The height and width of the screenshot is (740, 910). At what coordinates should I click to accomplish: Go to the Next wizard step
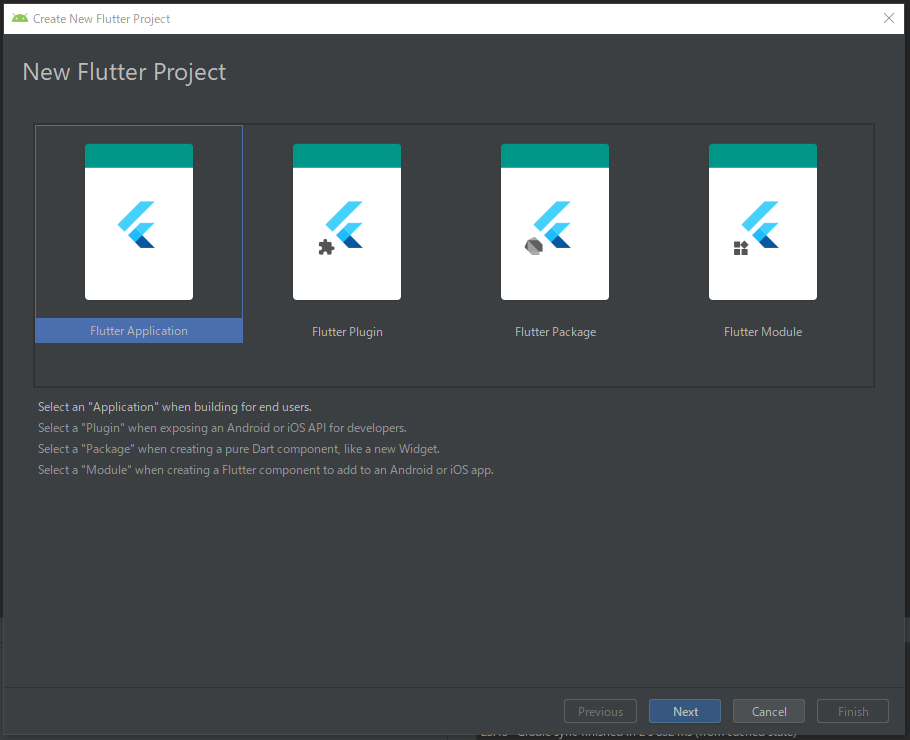click(685, 712)
